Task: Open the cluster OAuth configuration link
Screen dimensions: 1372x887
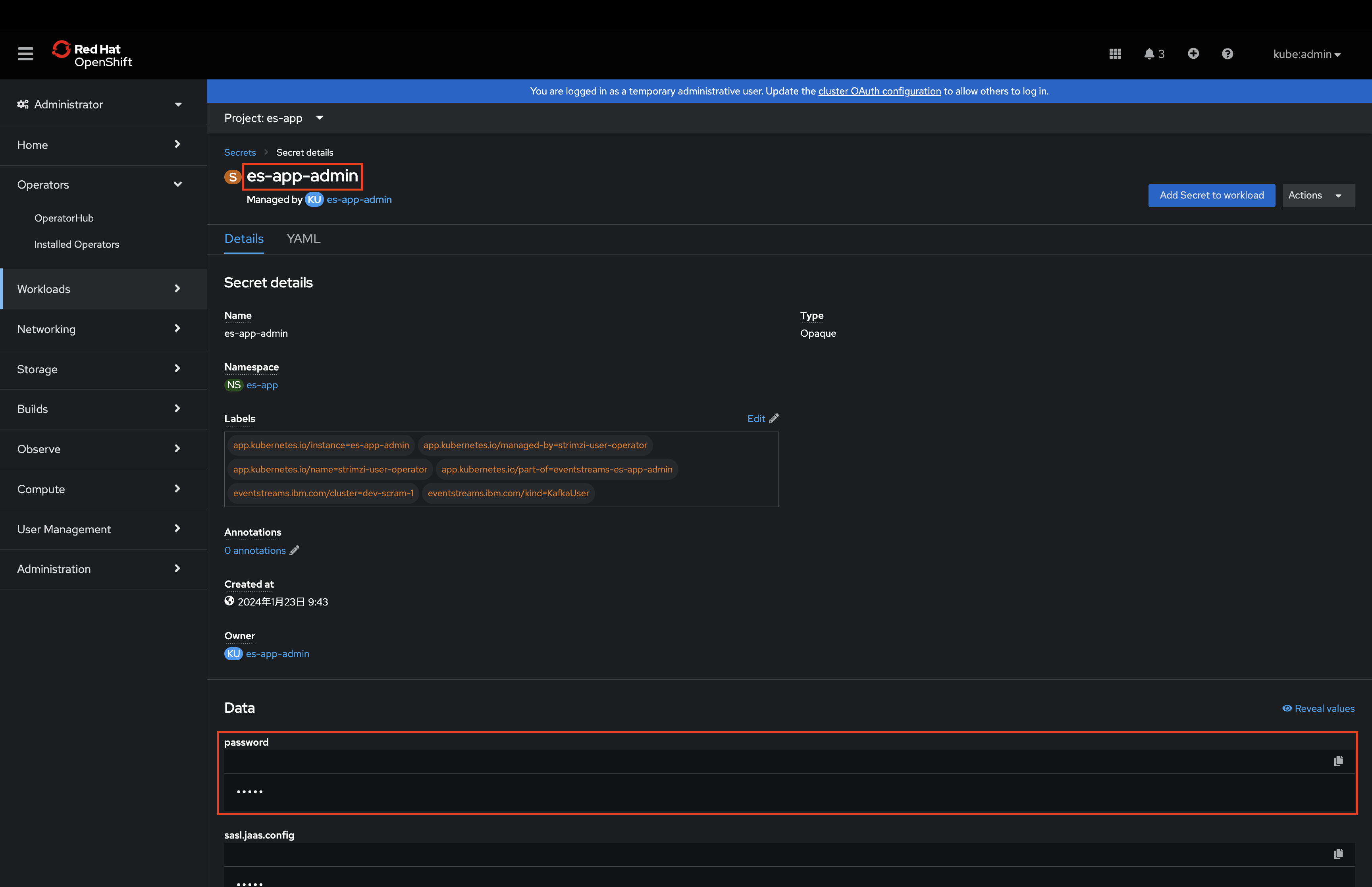Action: [879, 91]
